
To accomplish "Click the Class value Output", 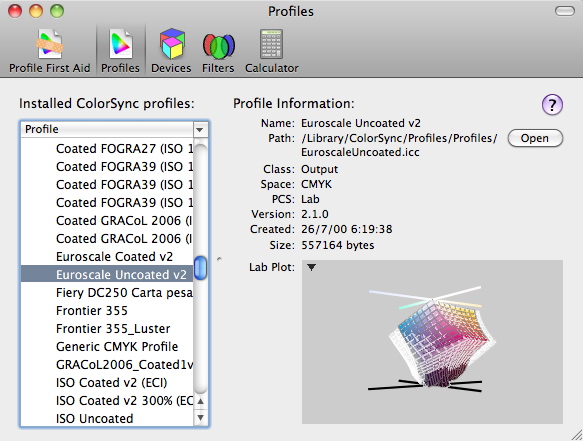I will point(319,169).
